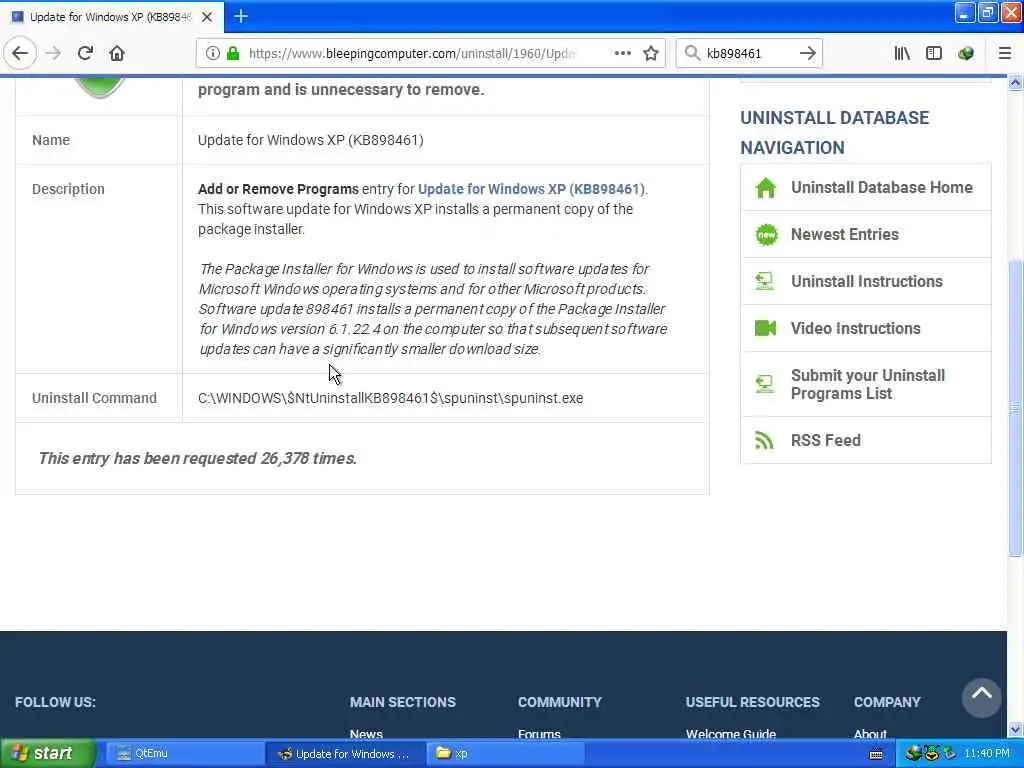
Task: Click the MAIN SECTIONS footer heading
Action: tap(402, 702)
